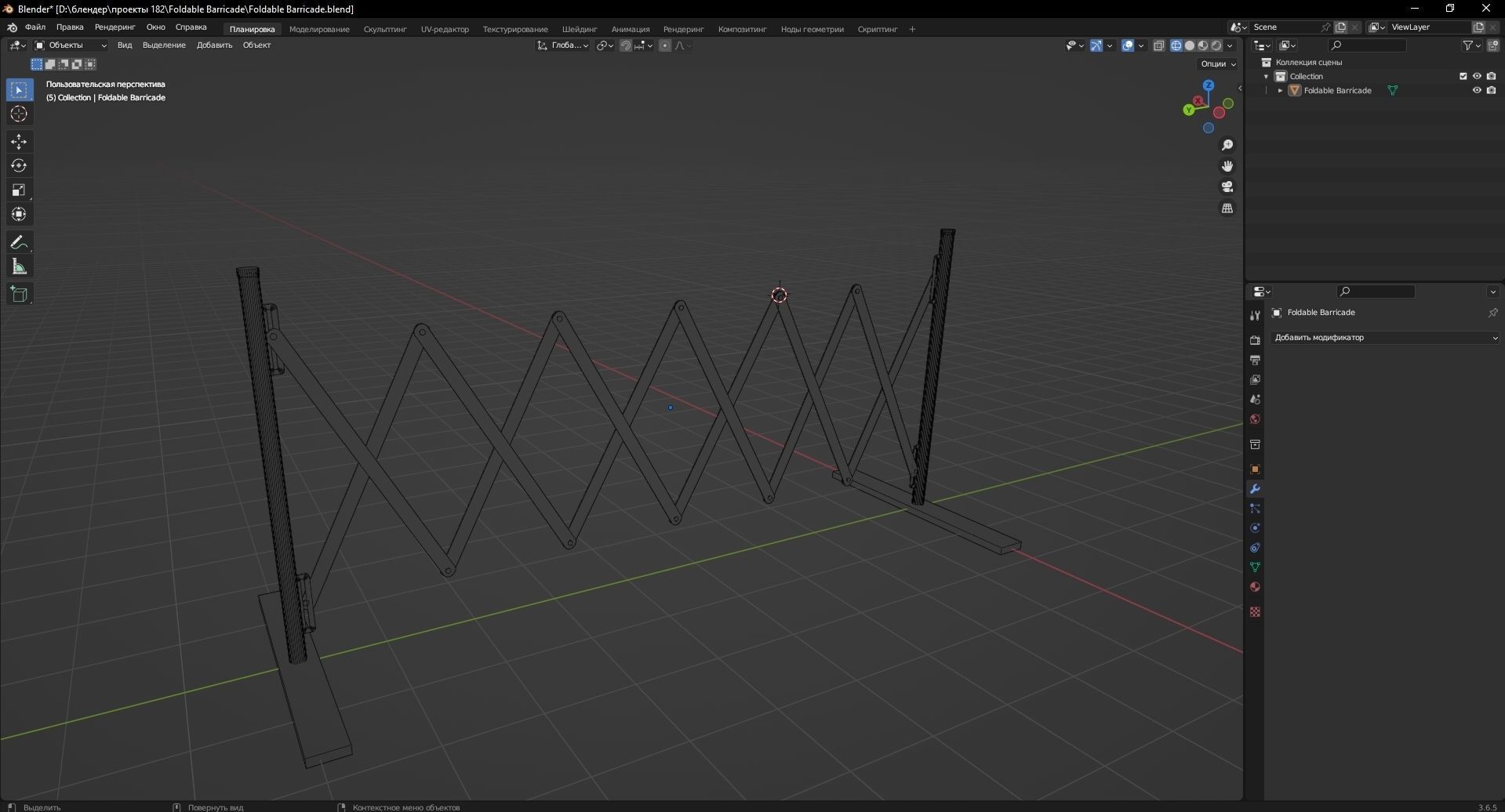Open outliner filter dropdown
1505x812 pixels.
pyautogui.click(x=1471, y=45)
